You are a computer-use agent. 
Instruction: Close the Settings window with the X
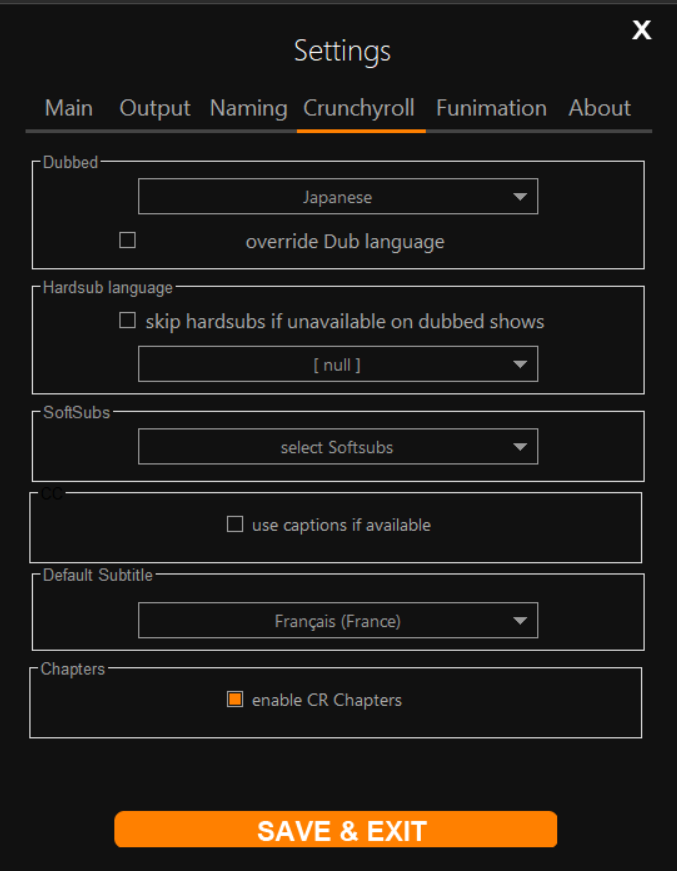[x=641, y=30]
